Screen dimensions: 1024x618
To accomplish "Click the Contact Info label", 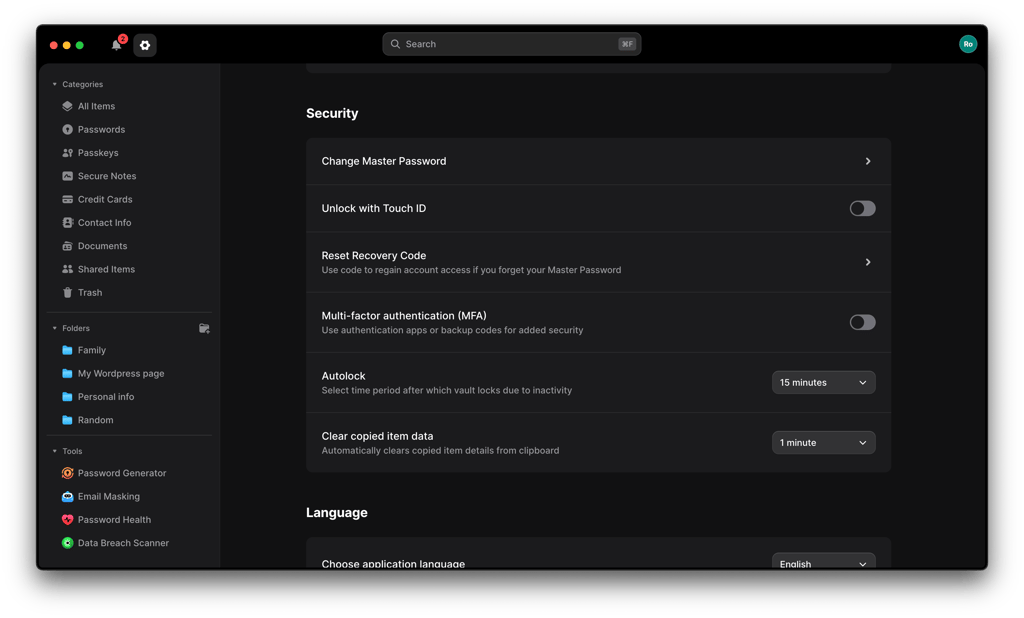I will [x=104, y=223].
